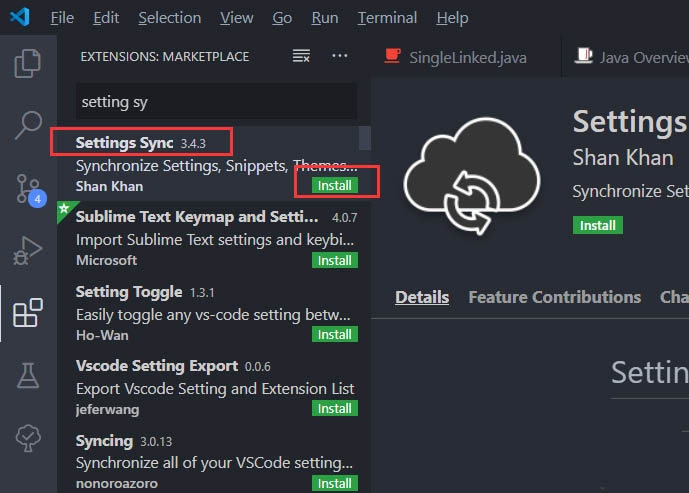This screenshot has height=493, width=689.
Task: Click the VS Code logo icon
Action: [x=20, y=17]
